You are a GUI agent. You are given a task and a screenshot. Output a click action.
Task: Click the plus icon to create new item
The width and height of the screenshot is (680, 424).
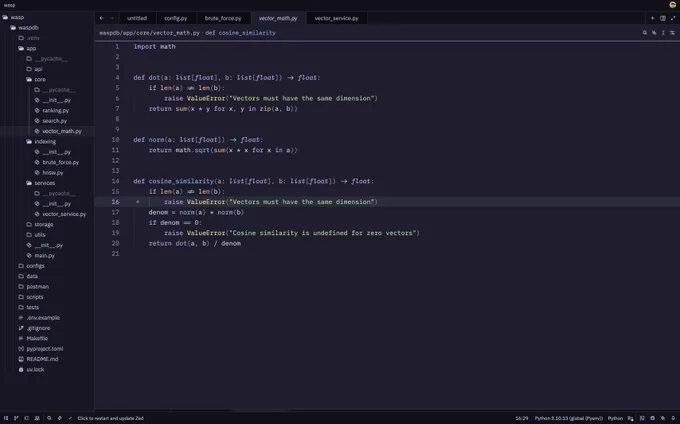(652, 18)
